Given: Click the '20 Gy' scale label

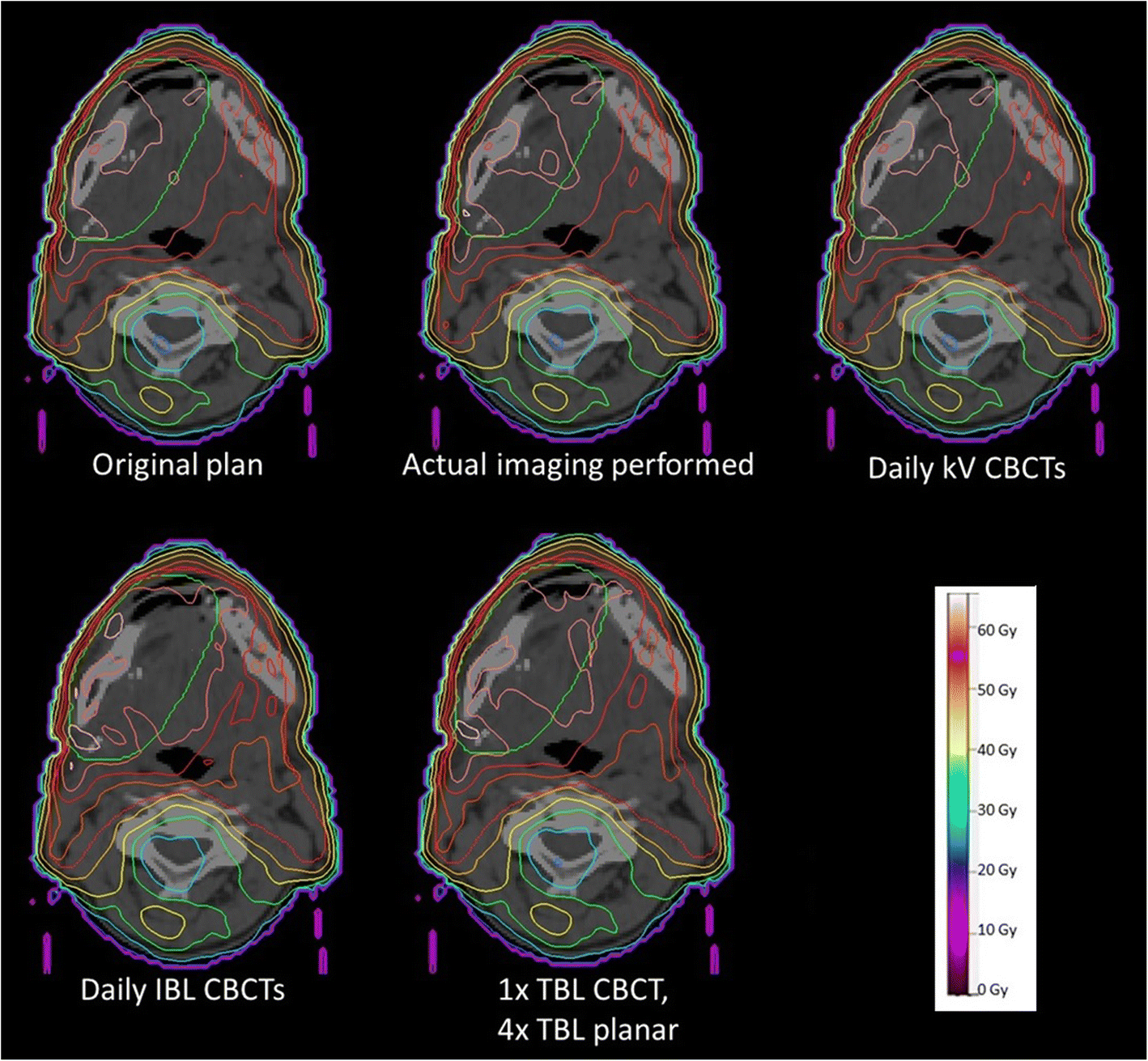Looking at the screenshot, I should pyautogui.click(x=997, y=870).
